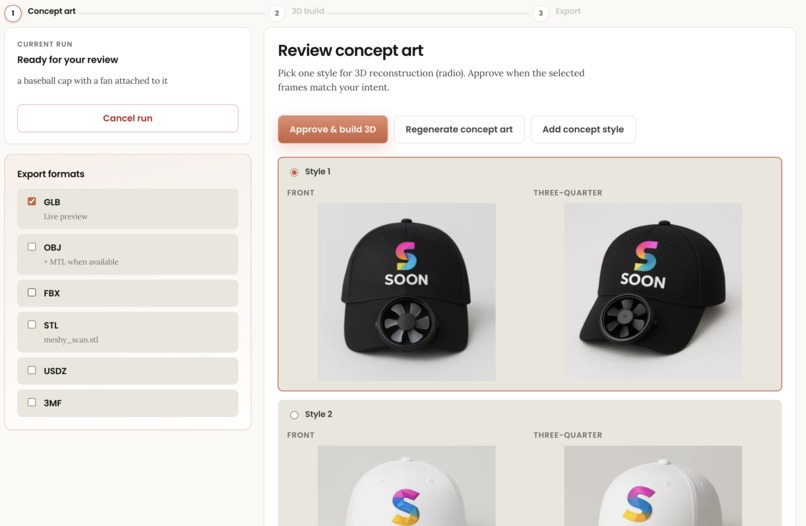This screenshot has height=526, width=806.
Task: Go to step 1 Concept art
Action: tap(40, 12)
